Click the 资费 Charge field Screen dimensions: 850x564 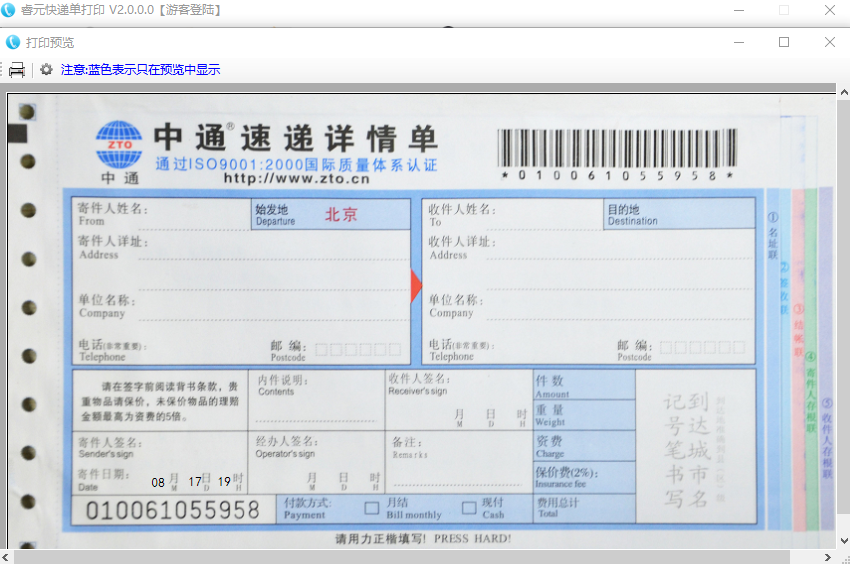pos(584,446)
